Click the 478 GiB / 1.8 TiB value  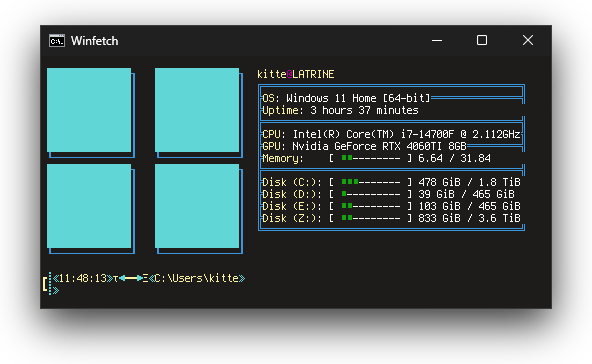(x=469, y=182)
